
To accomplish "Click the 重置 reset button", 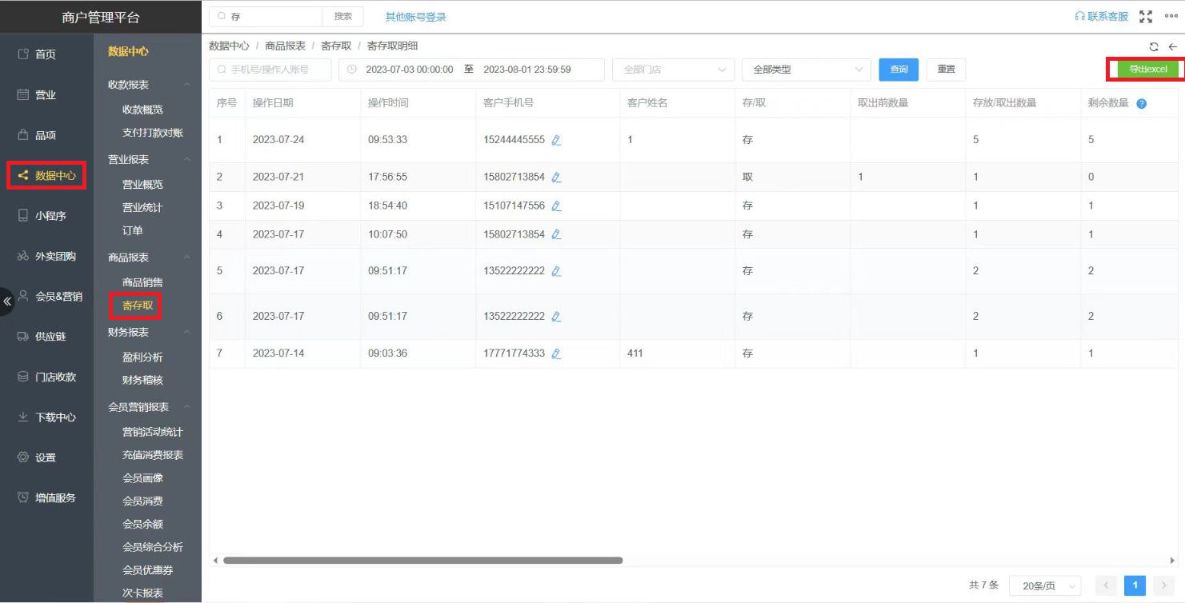I will 946,70.
